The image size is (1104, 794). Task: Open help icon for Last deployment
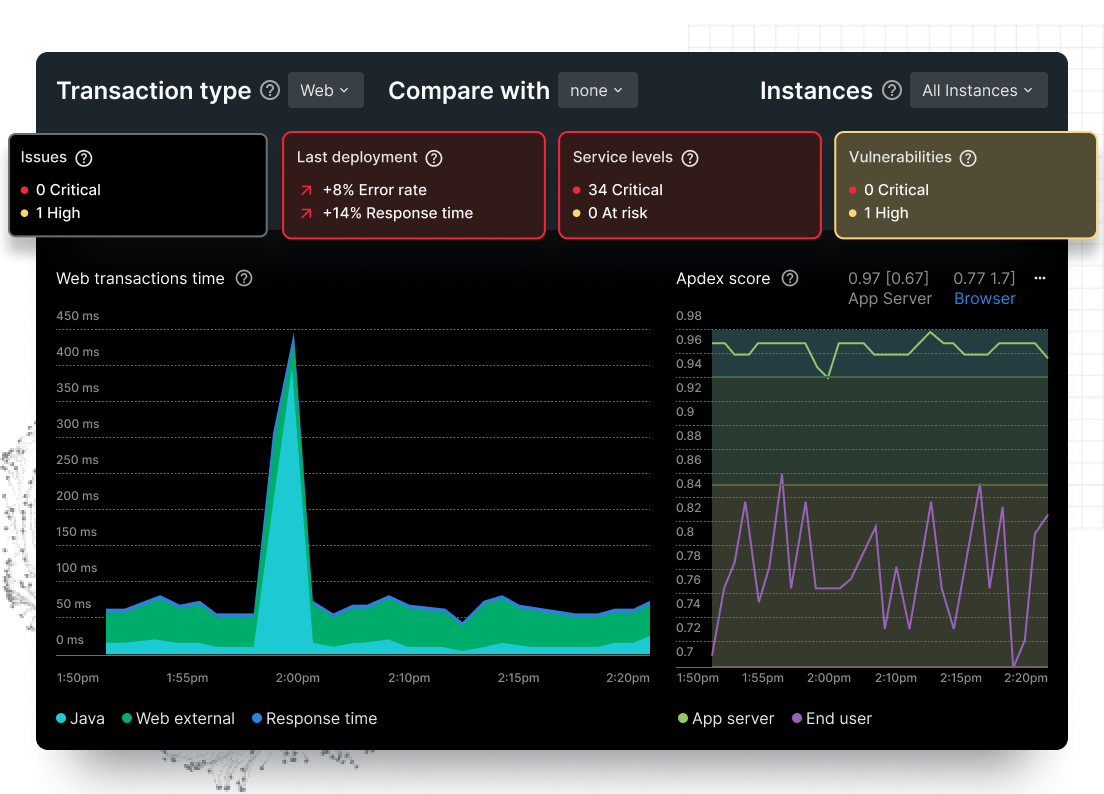[x=433, y=158]
